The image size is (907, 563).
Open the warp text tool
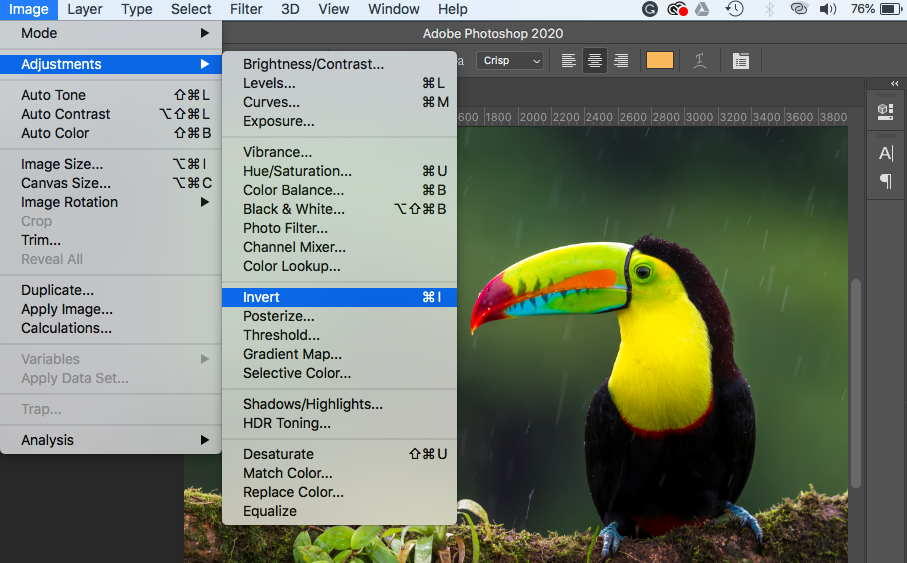pyautogui.click(x=700, y=60)
